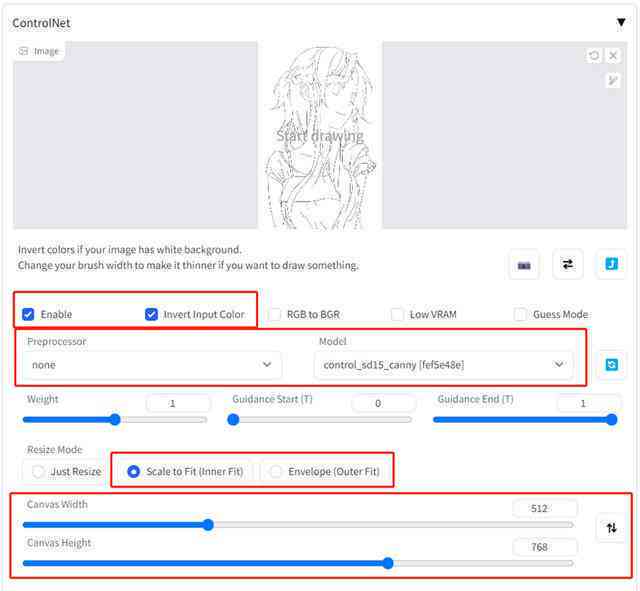Adjust the Weight slider

[115, 420]
